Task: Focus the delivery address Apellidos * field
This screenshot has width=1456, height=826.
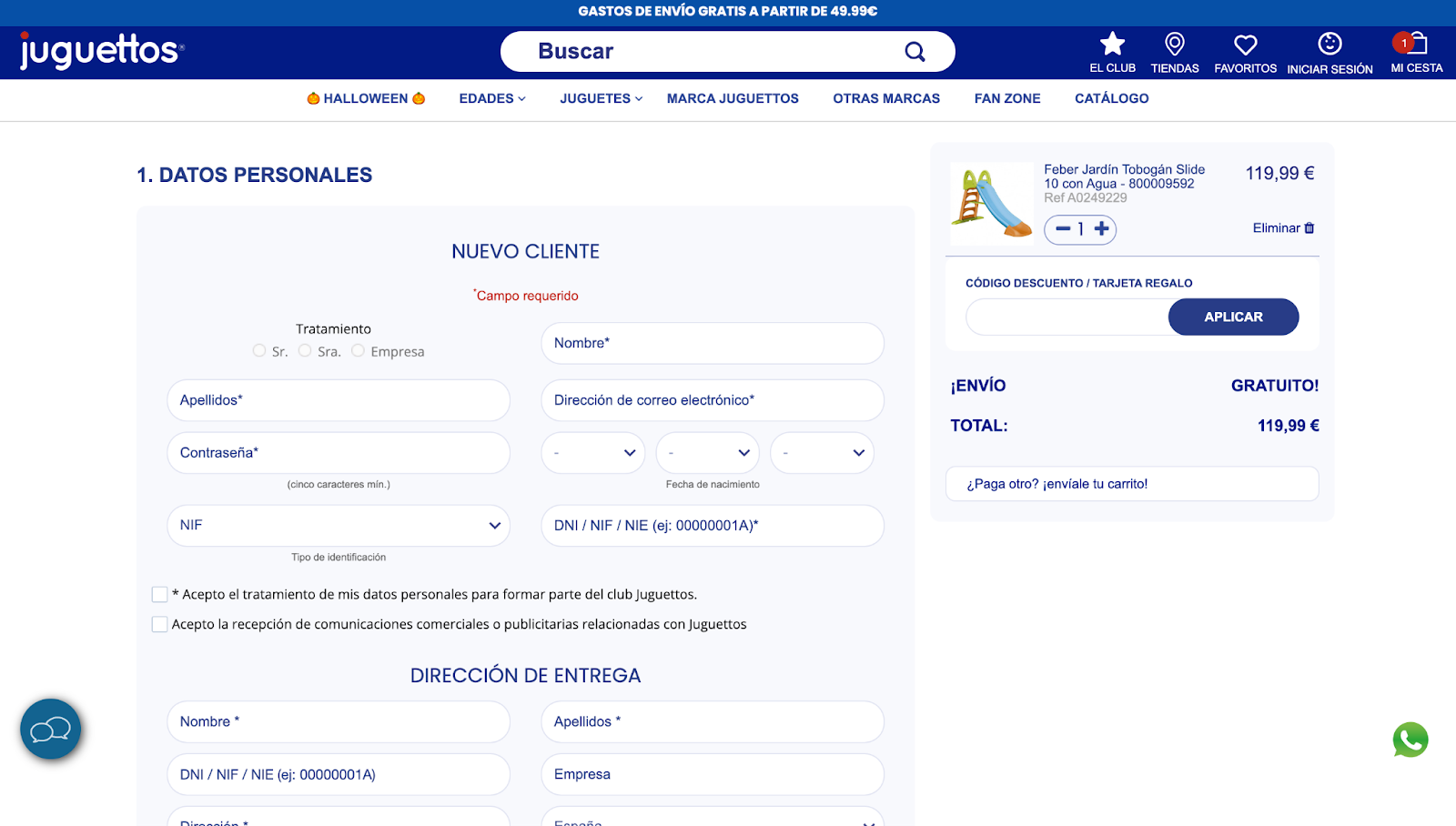Action: pyautogui.click(x=713, y=722)
